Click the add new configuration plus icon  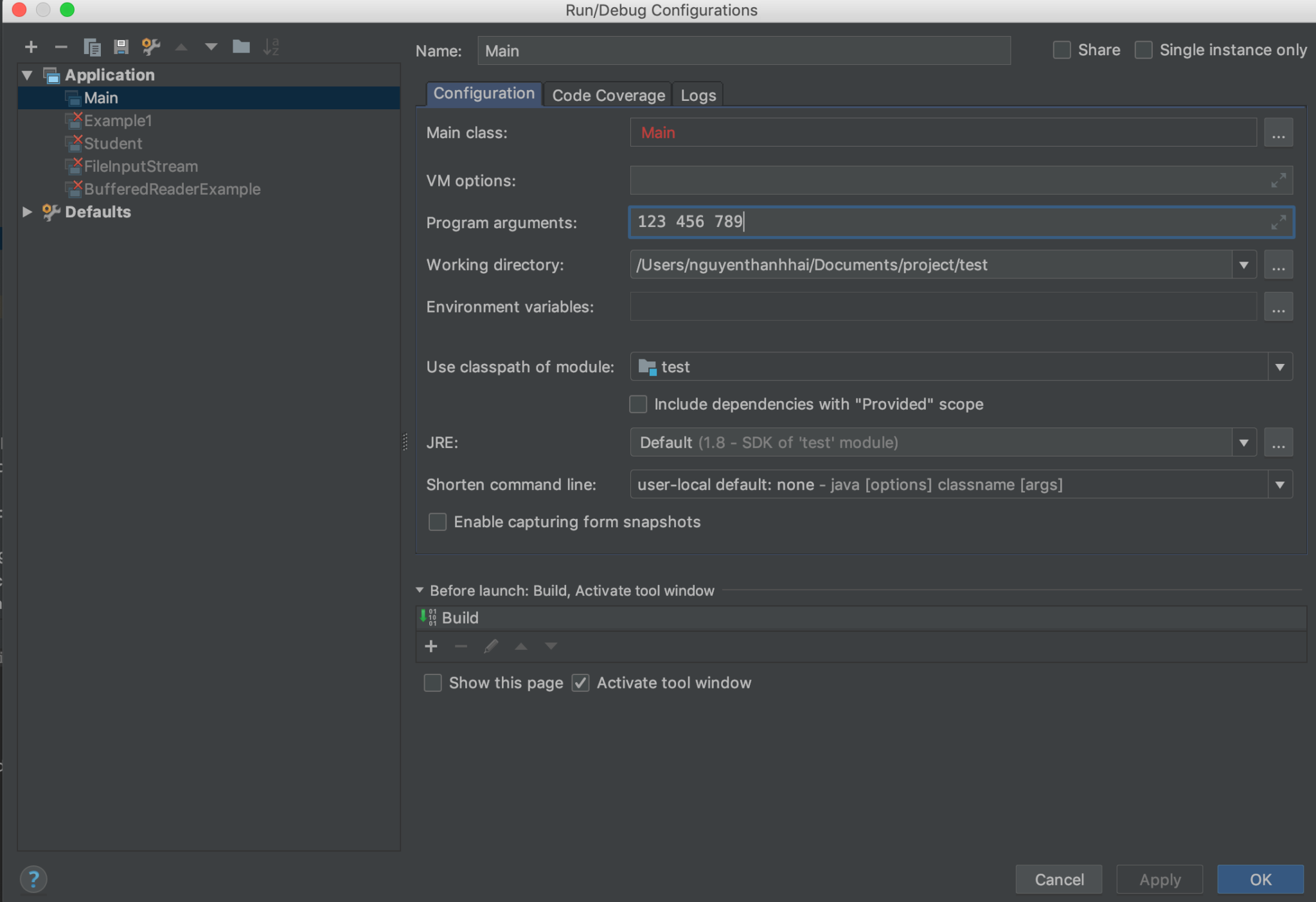pos(31,47)
